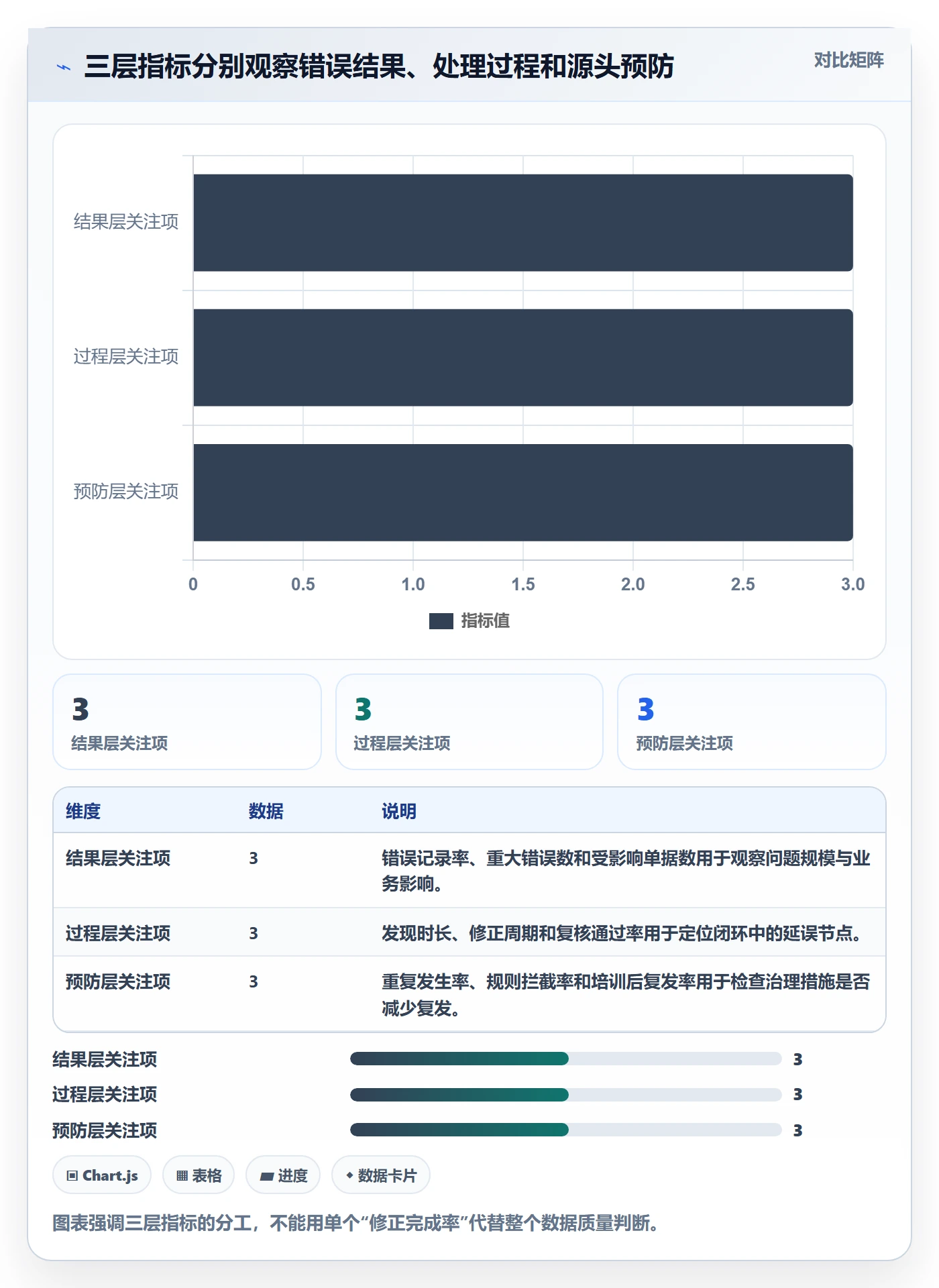Viewport: 939px width, 1288px height.
Task: Click the 3.0 tick on the x-axis
Action: pyautogui.click(x=853, y=584)
